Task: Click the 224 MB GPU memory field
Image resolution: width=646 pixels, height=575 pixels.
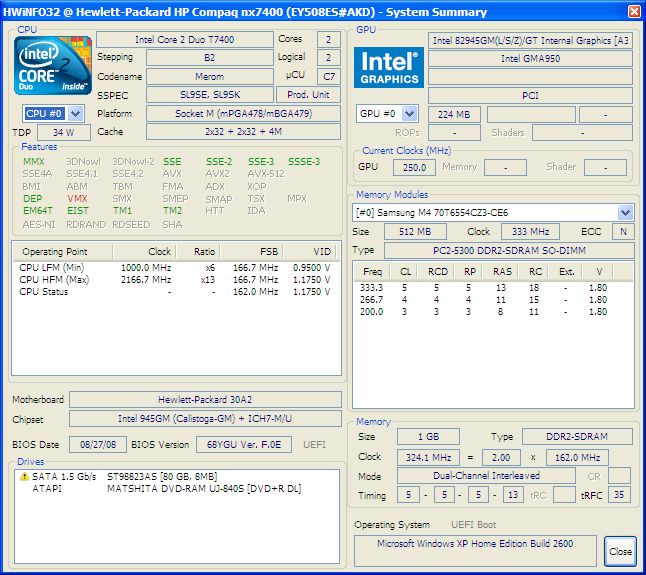Action: (454, 115)
